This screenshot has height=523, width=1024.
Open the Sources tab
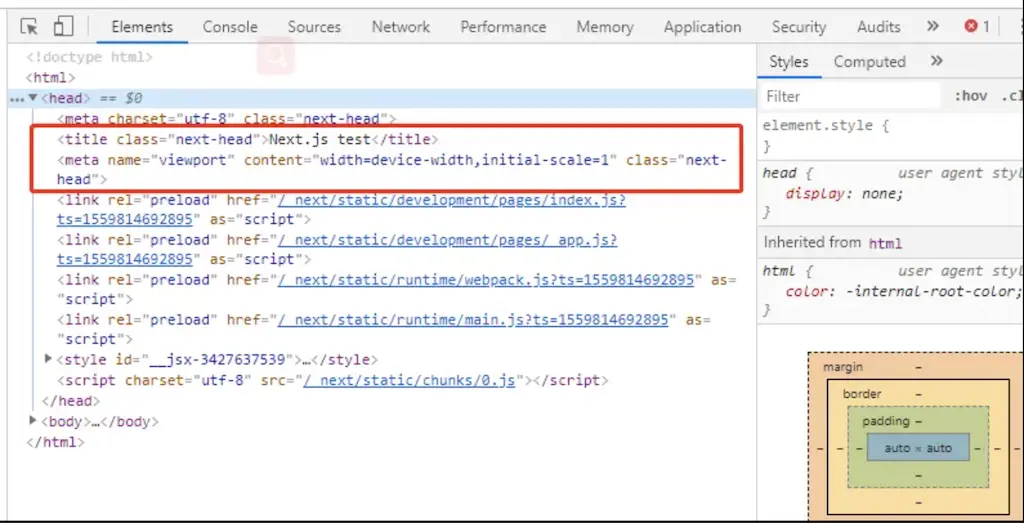pos(314,27)
